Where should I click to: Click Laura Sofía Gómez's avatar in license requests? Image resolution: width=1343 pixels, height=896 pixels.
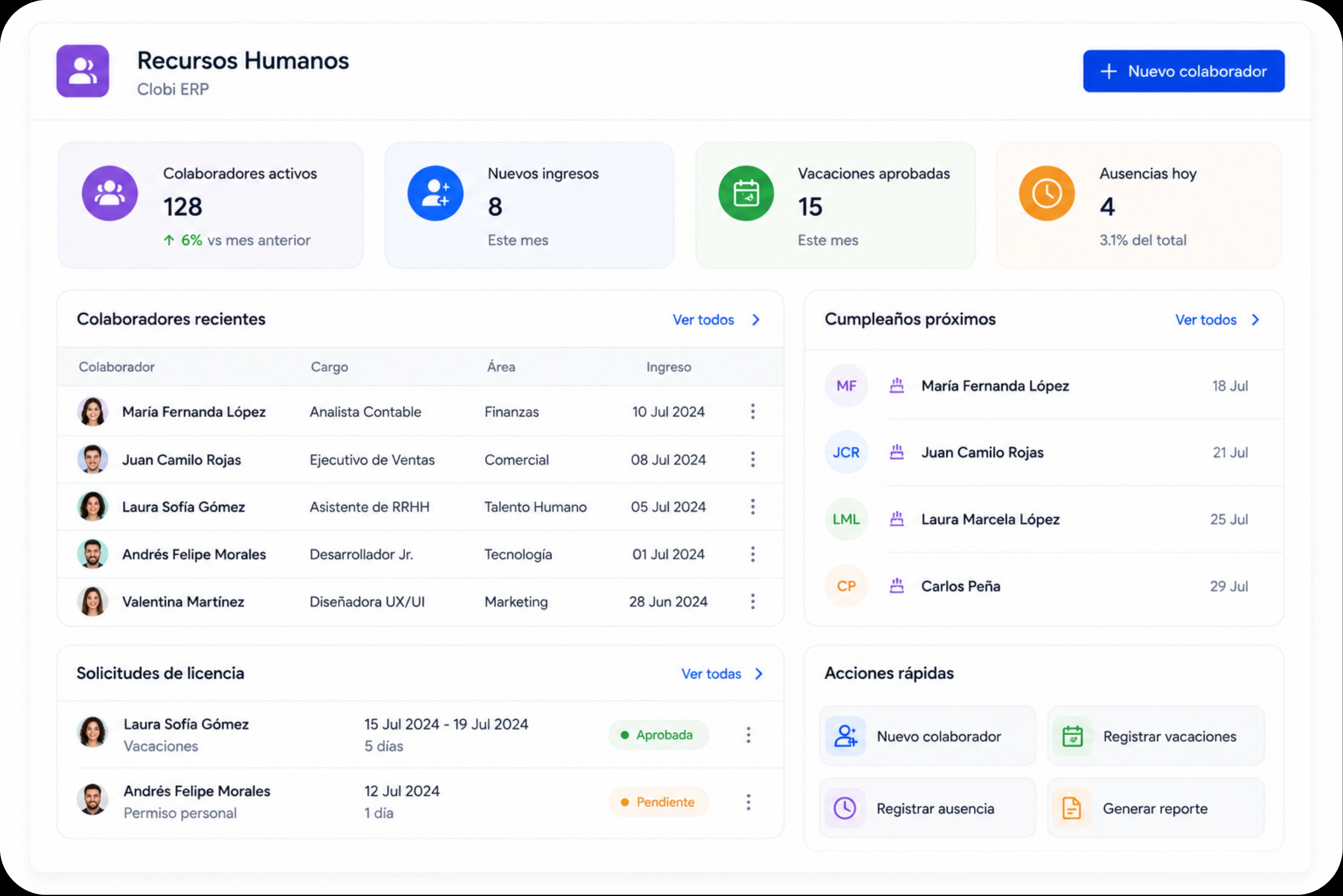coord(93,732)
